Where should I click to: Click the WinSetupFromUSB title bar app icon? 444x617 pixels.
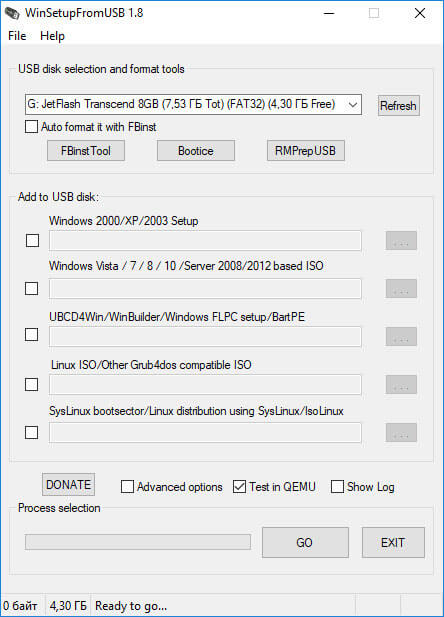(x=12, y=13)
